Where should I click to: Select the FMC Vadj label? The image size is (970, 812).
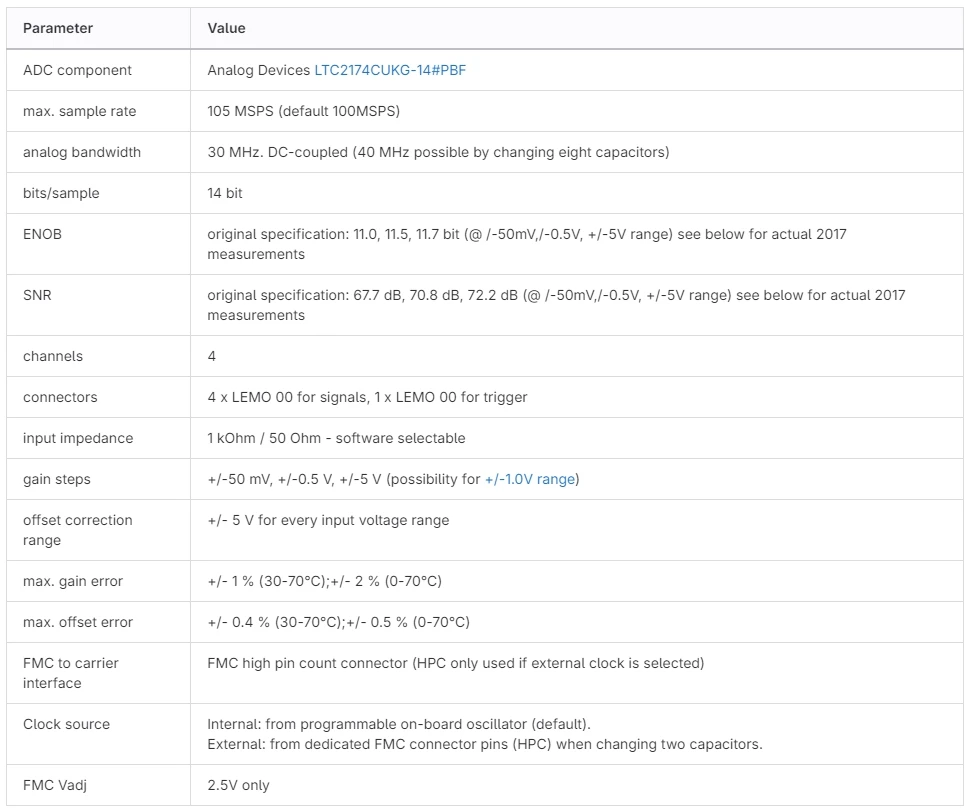tap(54, 785)
